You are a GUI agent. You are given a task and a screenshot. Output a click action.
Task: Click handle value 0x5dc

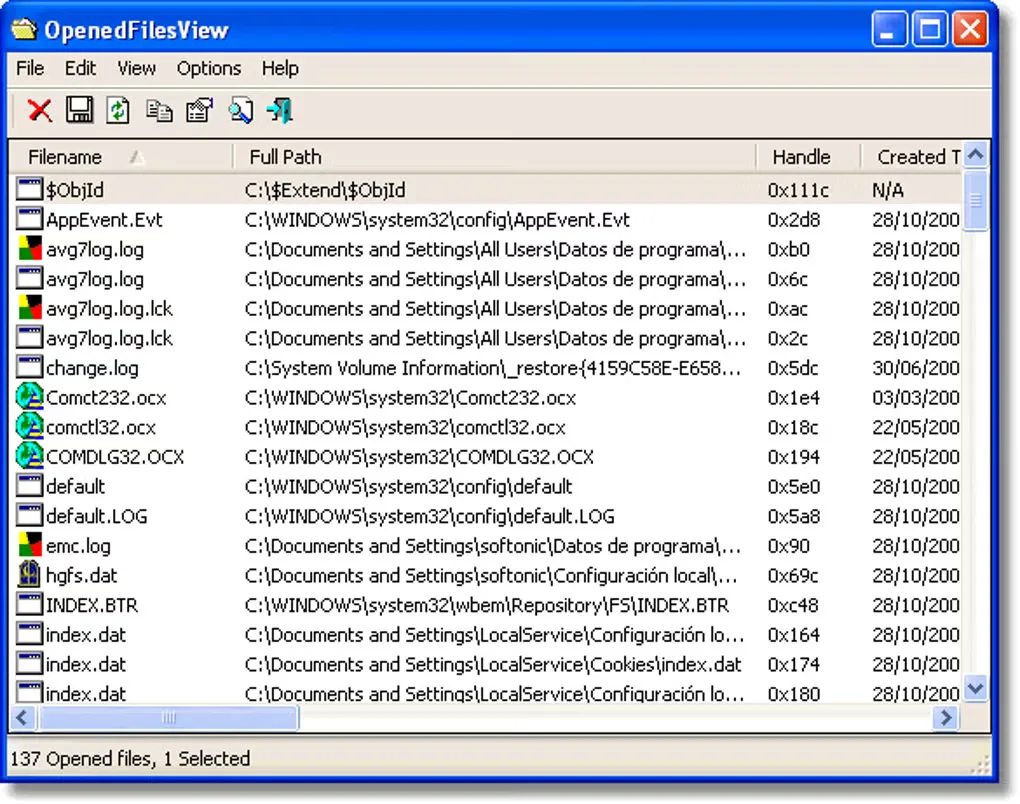793,368
